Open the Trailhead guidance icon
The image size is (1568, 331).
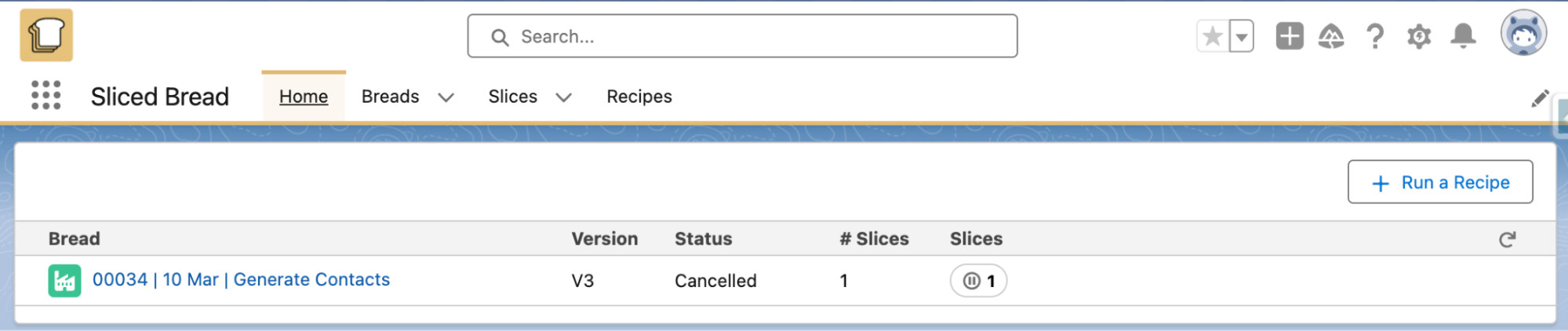[1331, 36]
